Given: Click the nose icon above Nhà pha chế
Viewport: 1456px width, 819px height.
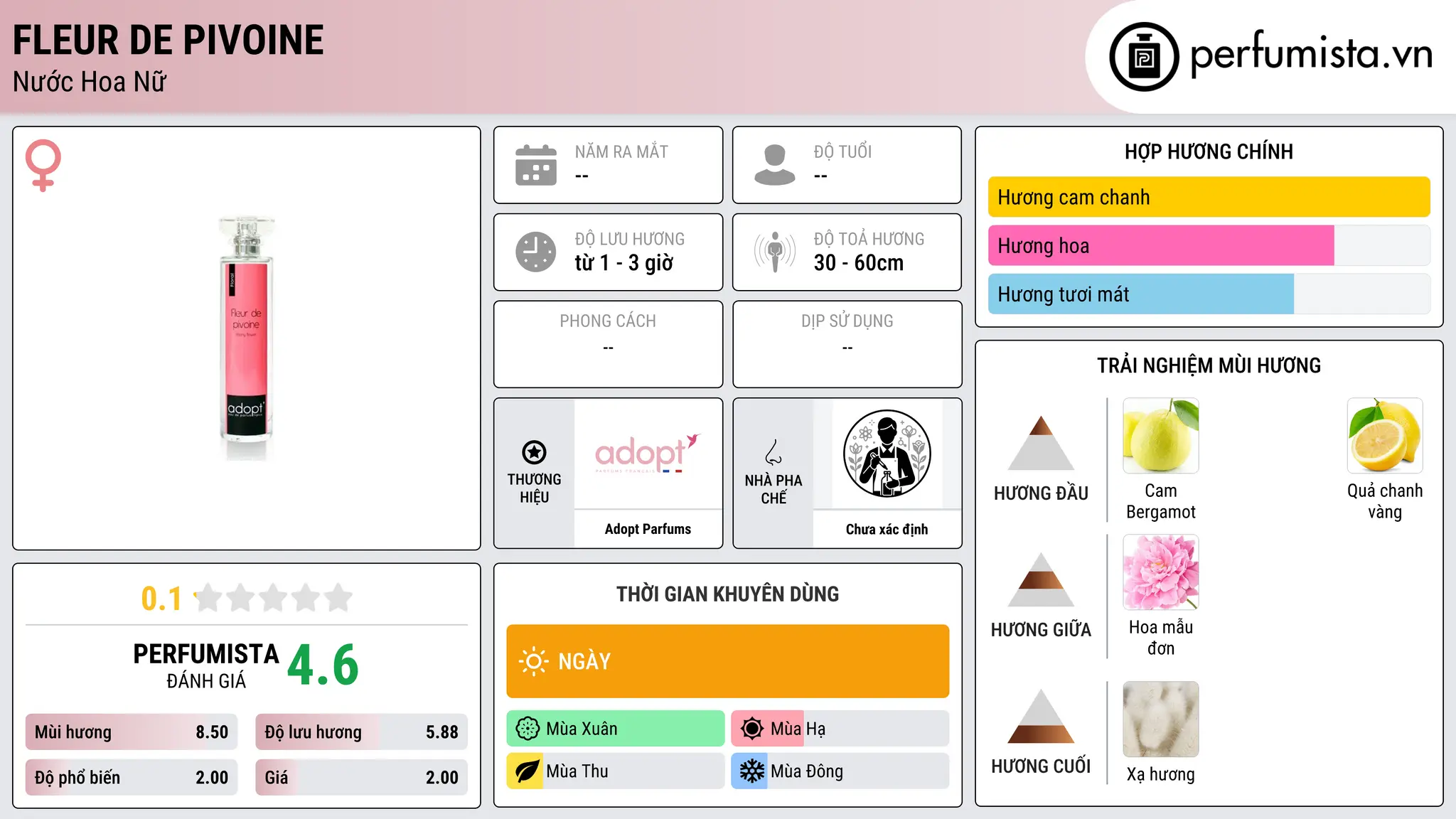Looking at the screenshot, I should point(773,452).
